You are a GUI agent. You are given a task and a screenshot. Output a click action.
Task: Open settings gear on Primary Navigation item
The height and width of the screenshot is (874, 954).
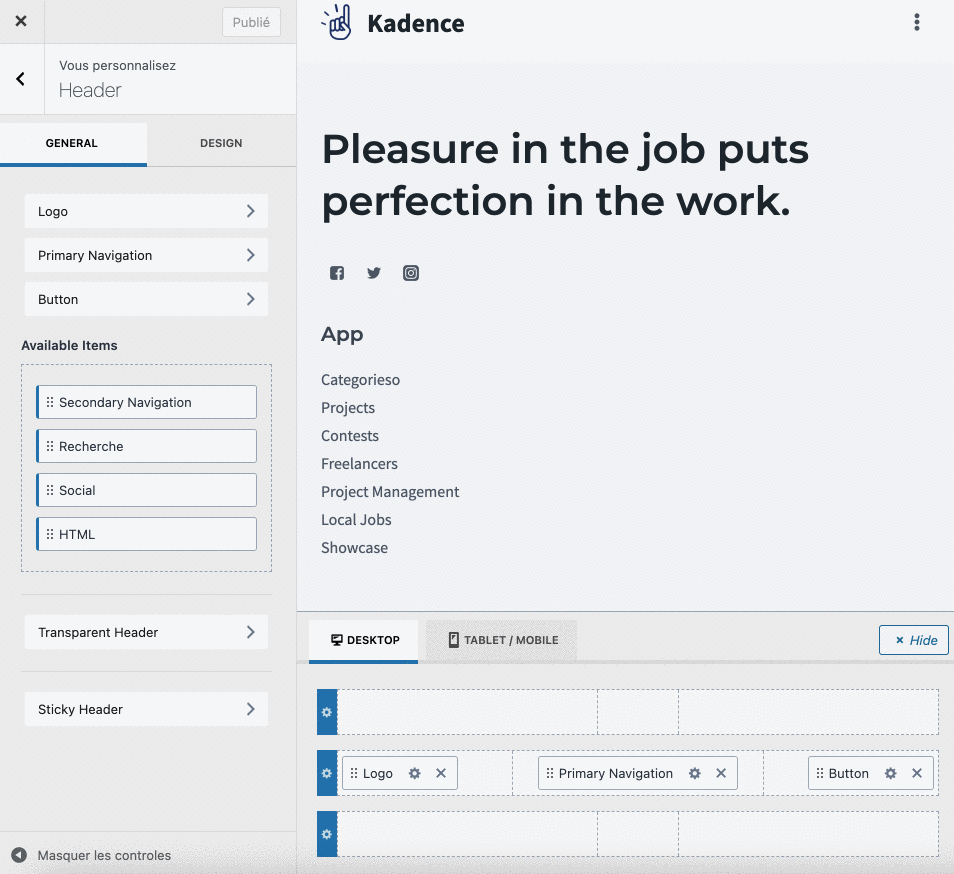pos(694,772)
